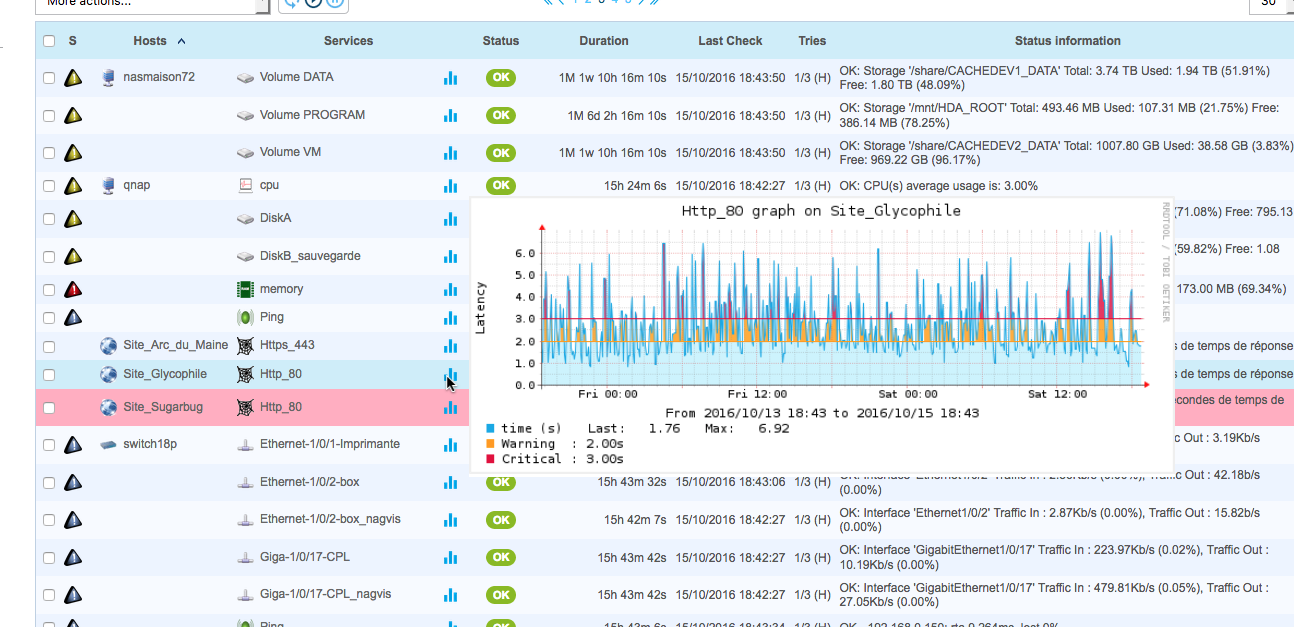This screenshot has height=627, width=1294.
Task: Click the spider web icon for Https_443
Action: coord(245,345)
